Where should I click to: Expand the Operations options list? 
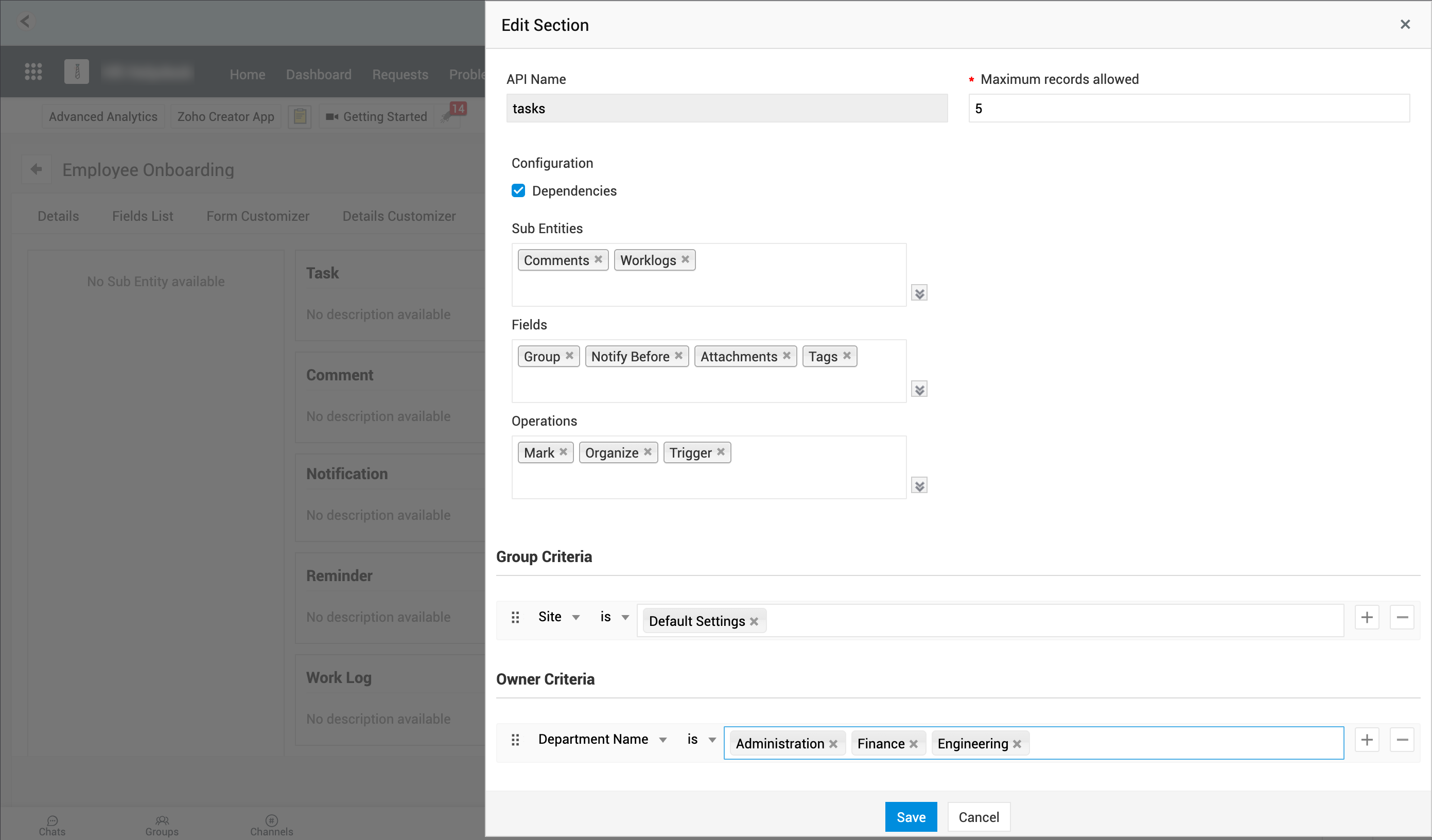(919, 485)
